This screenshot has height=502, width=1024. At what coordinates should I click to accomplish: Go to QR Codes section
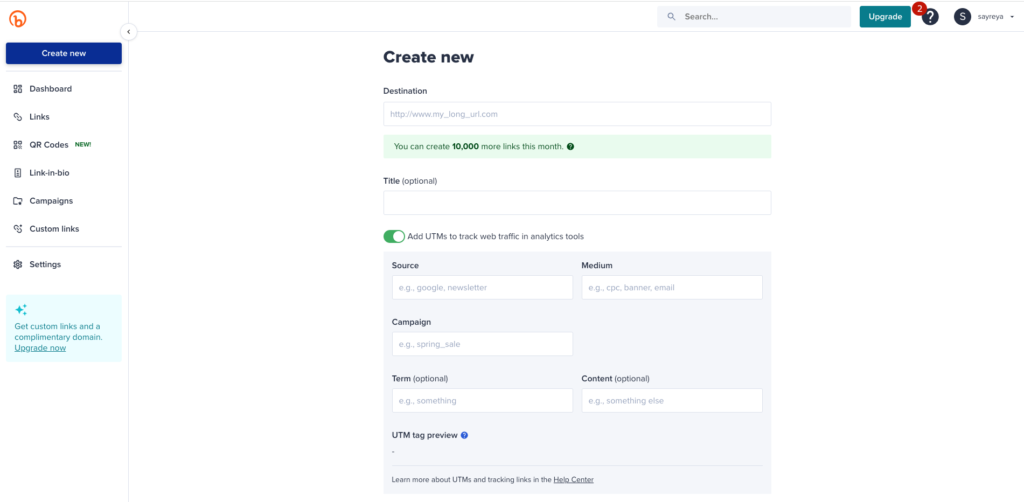coord(48,145)
